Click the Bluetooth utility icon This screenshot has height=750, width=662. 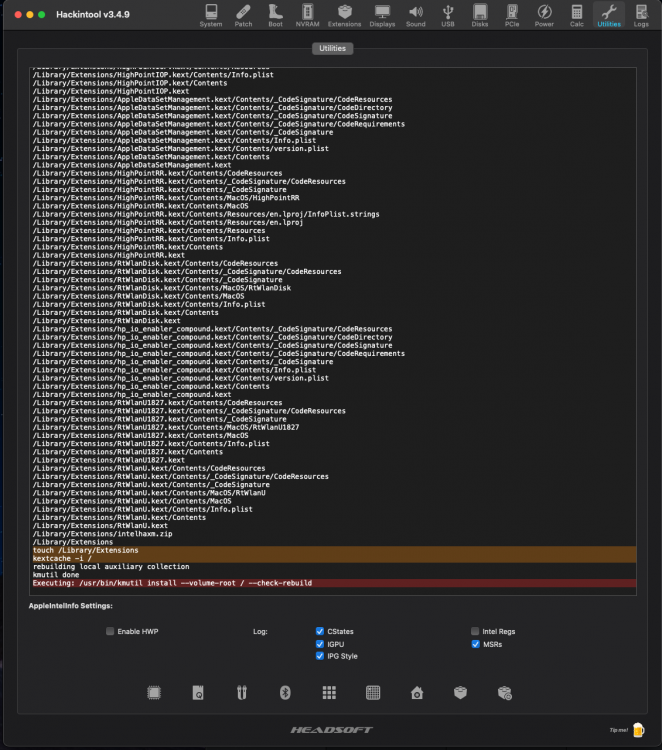click(x=286, y=693)
